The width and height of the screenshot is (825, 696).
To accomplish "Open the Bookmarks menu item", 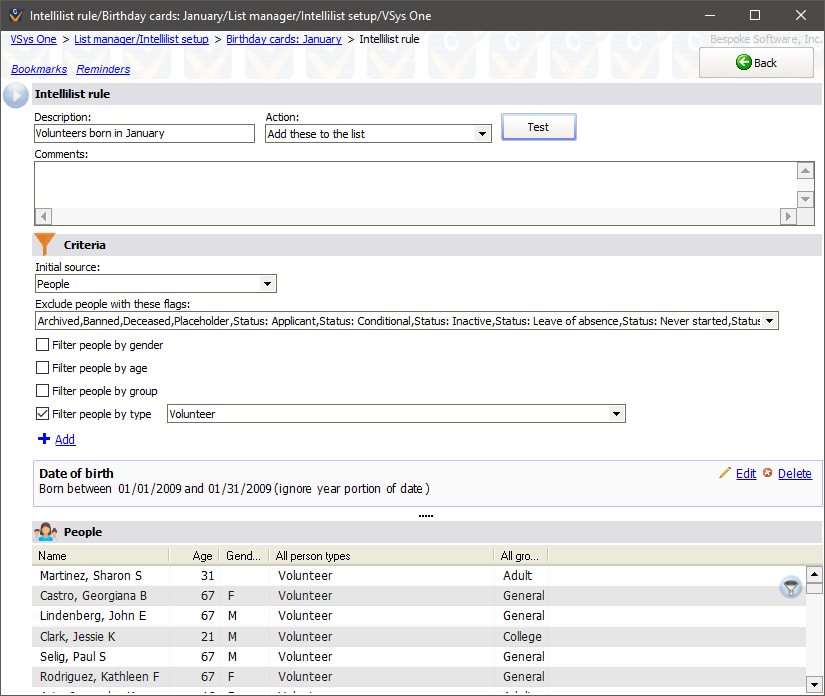I will (39, 69).
